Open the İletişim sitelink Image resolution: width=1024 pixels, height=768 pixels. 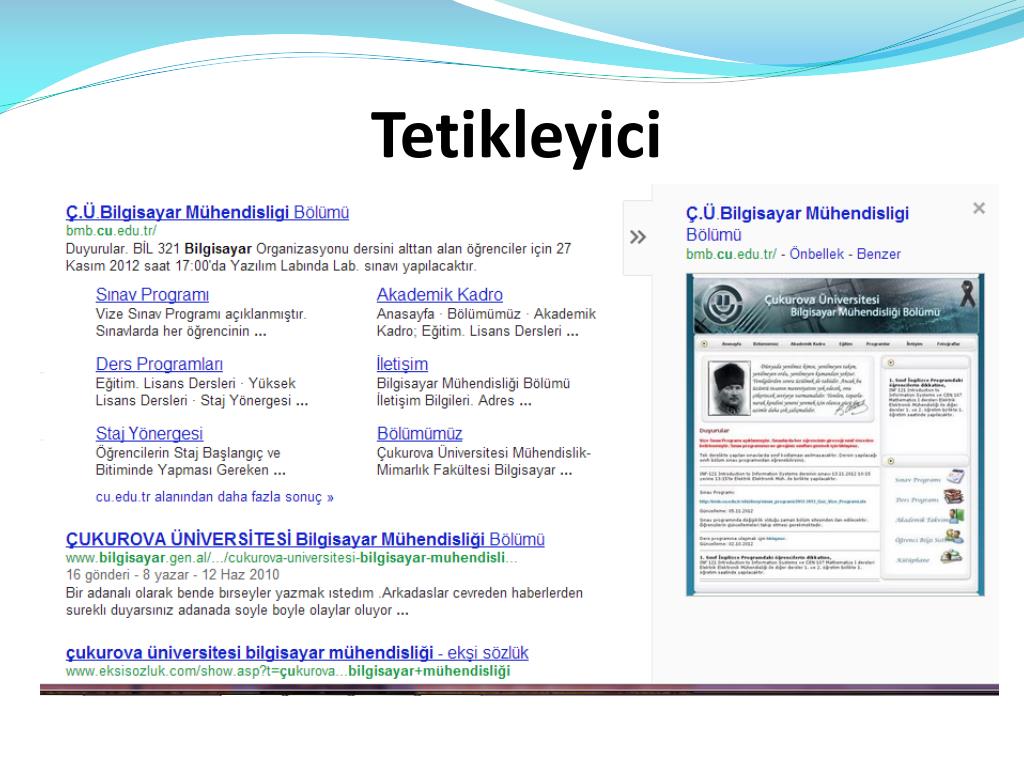(402, 364)
